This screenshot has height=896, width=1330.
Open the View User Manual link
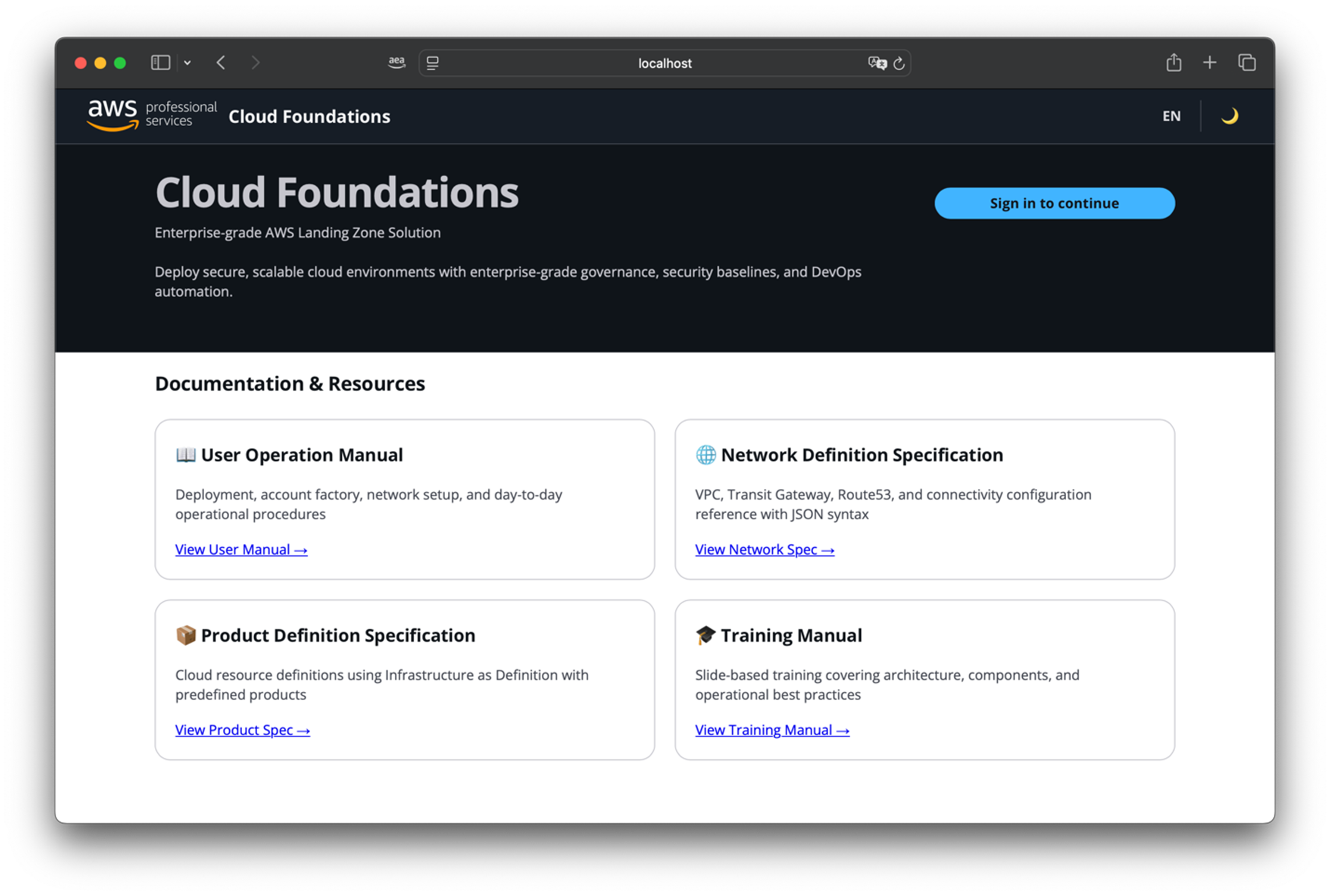coord(241,549)
